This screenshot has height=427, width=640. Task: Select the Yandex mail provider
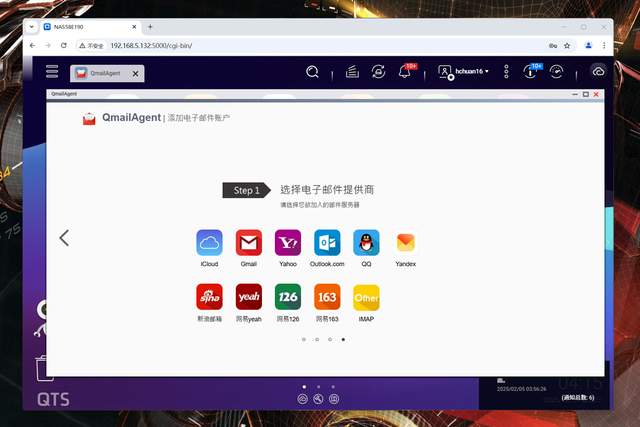tap(405, 242)
